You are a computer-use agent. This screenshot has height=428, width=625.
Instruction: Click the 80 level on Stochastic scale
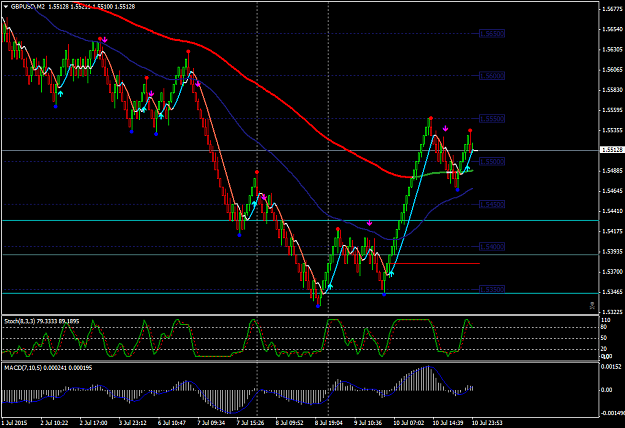point(604,327)
